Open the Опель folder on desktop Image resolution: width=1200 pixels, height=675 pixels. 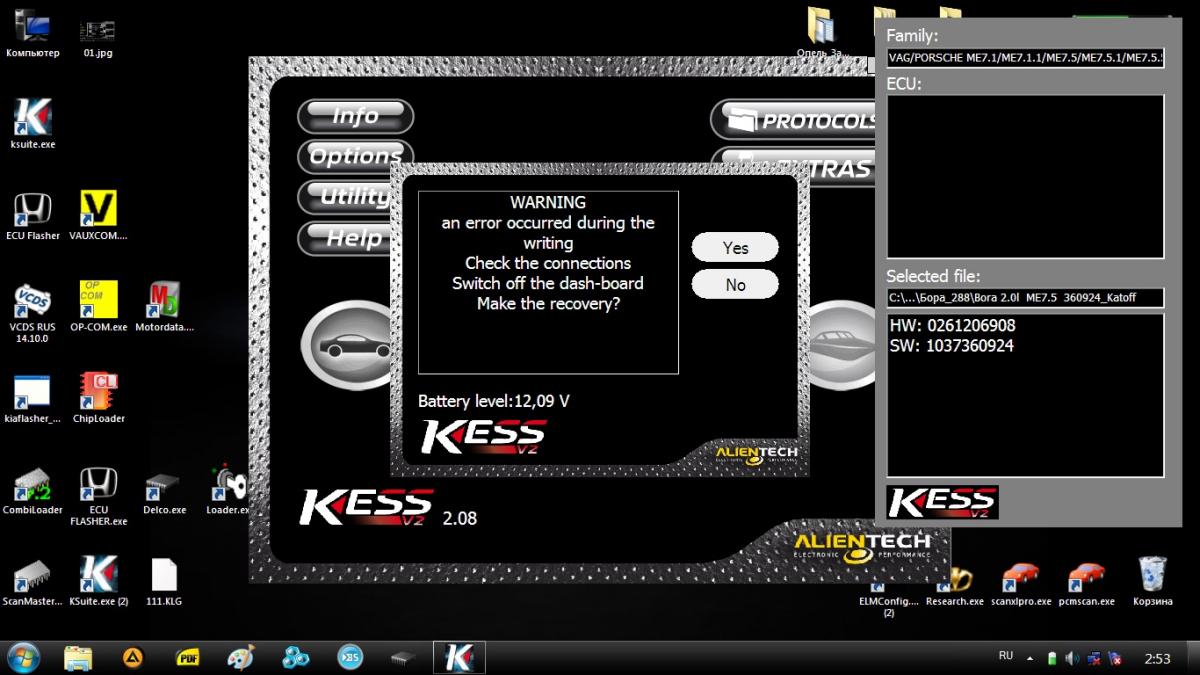(x=820, y=32)
